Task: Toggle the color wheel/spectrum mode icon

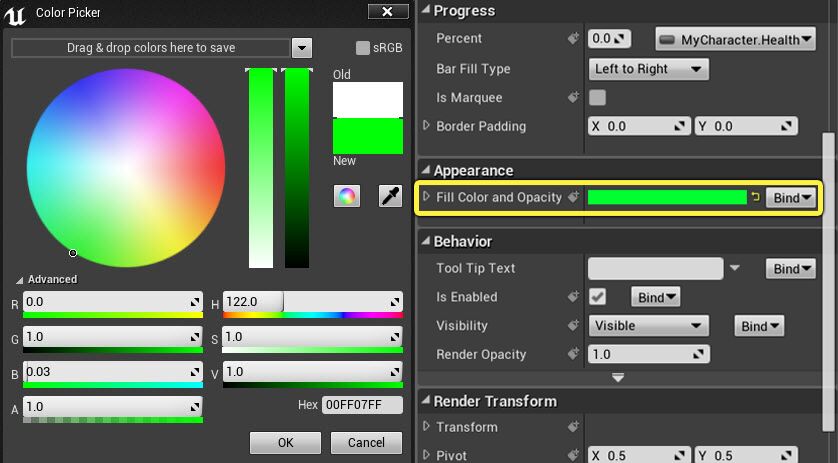Action: (346, 196)
